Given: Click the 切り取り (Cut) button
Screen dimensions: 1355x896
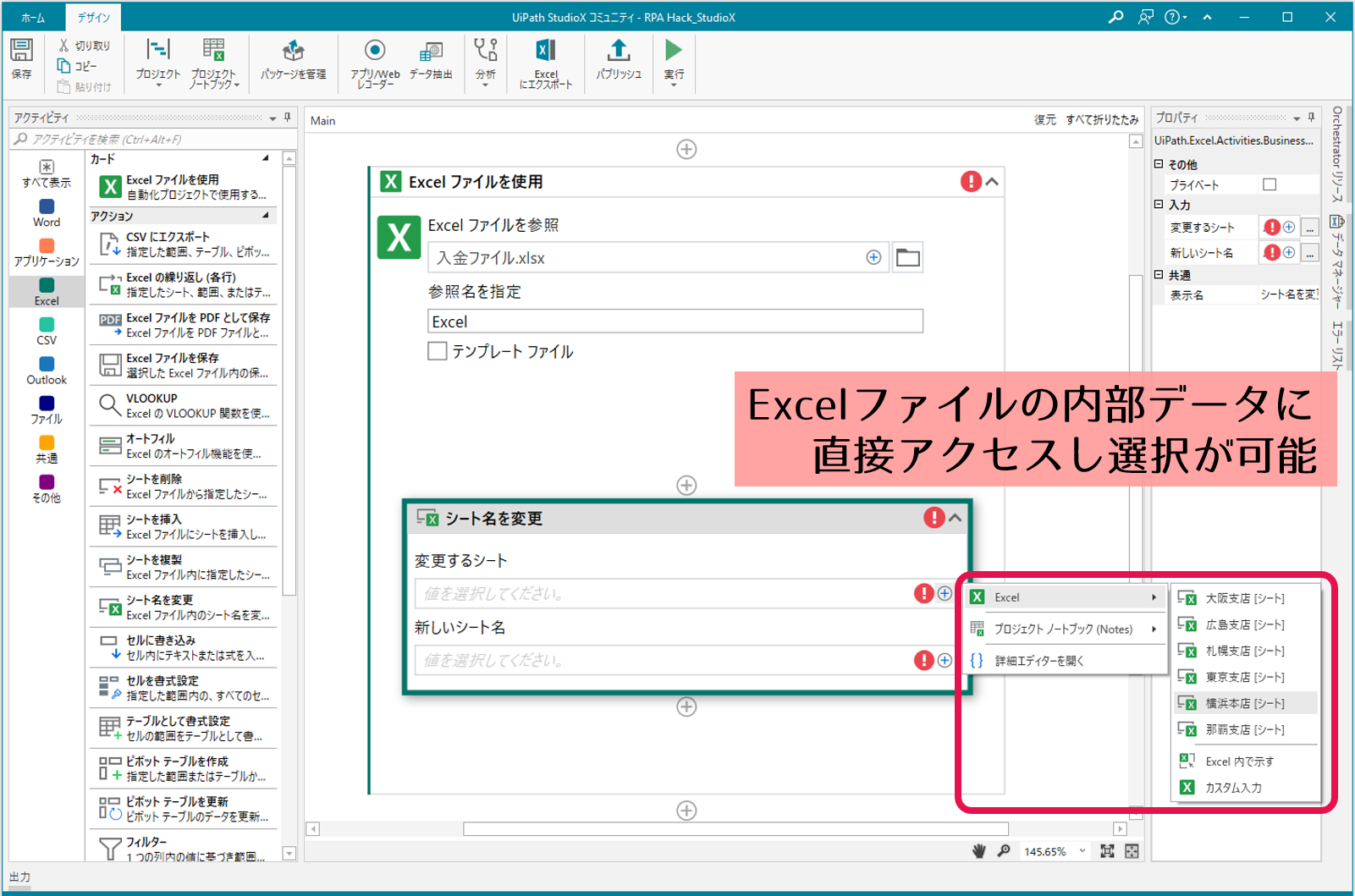Looking at the screenshot, I should pyautogui.click(x=84, y=46).
